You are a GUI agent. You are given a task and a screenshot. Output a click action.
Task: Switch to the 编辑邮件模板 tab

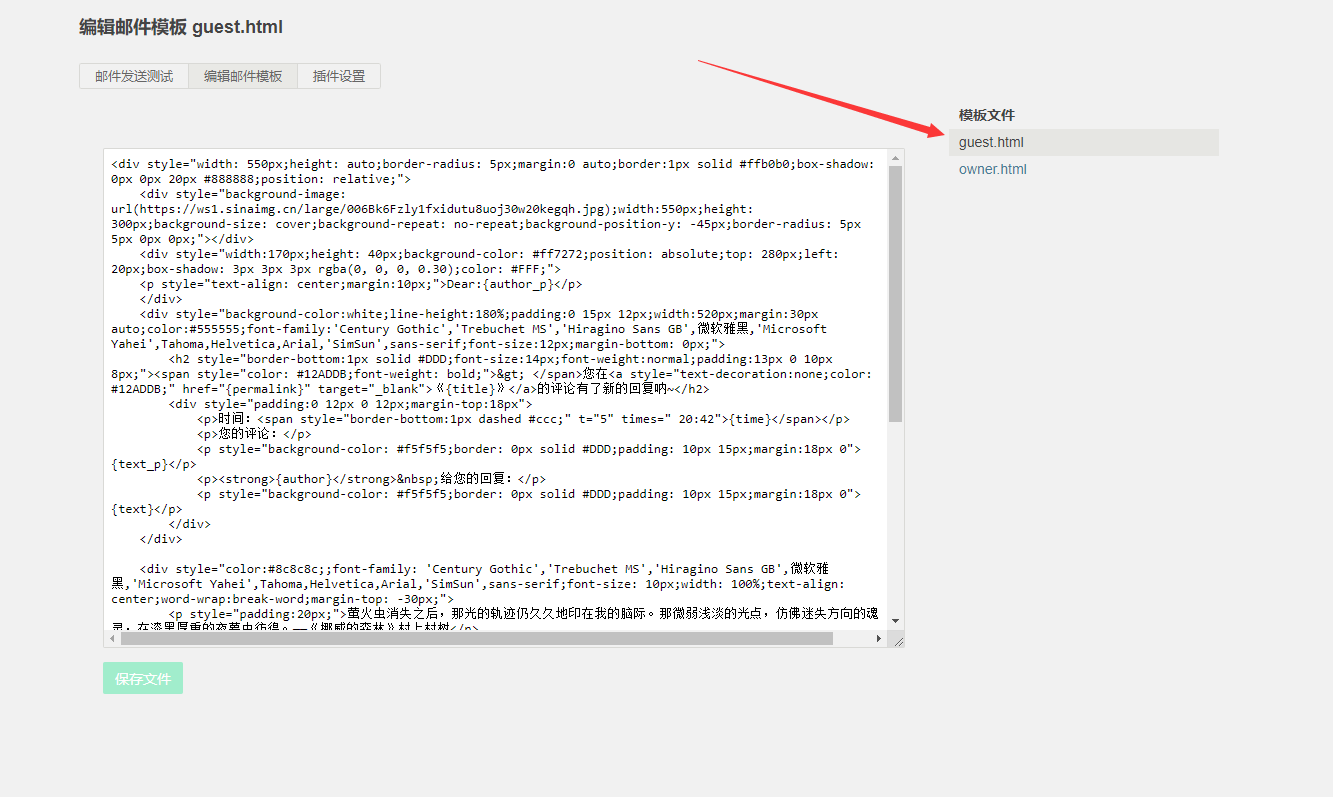pos(243,76)
